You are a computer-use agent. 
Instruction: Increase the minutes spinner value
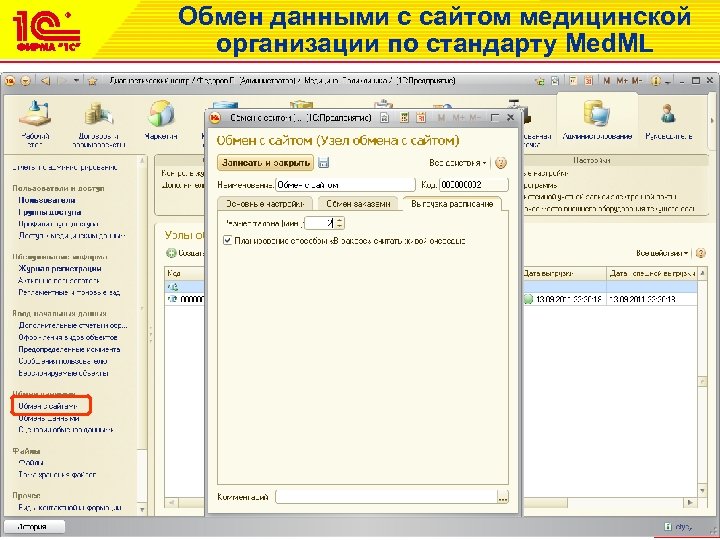339,220
